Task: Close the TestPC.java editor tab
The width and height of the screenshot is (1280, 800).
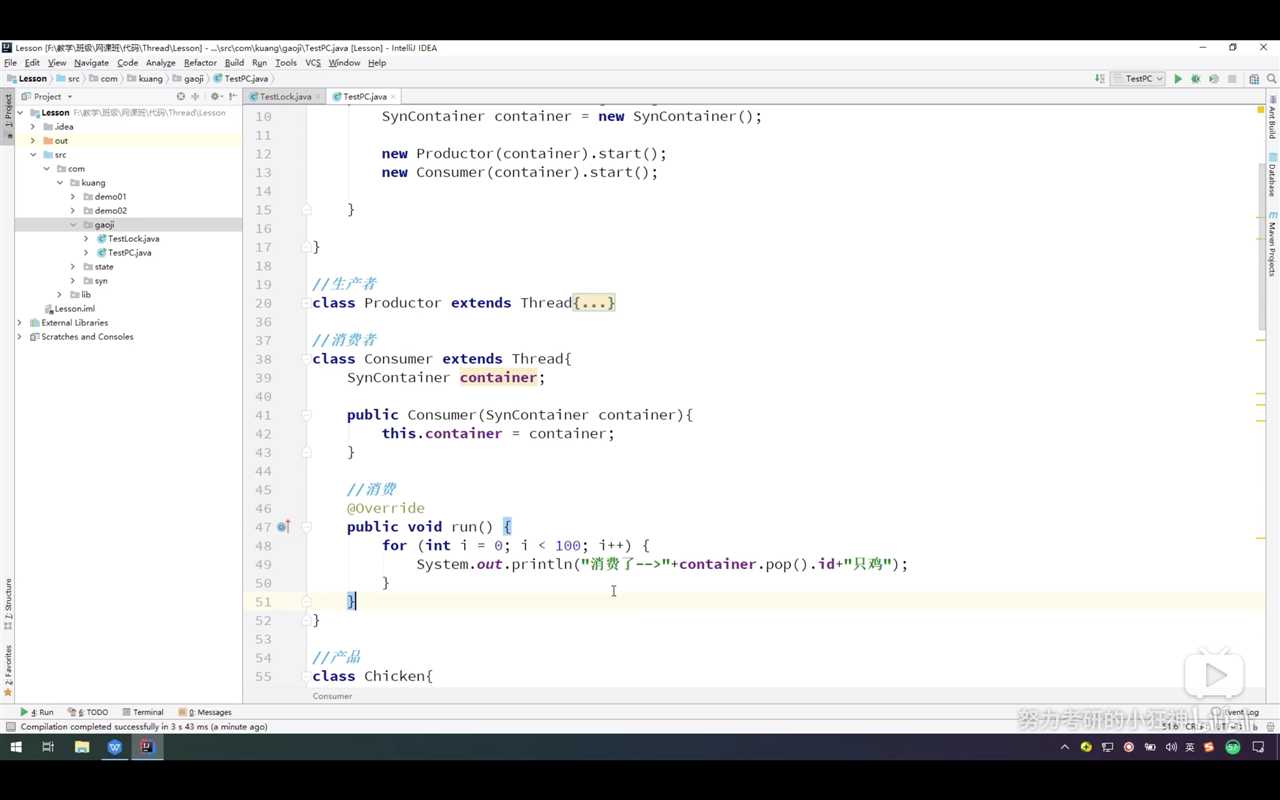Action: pos(395,97)
